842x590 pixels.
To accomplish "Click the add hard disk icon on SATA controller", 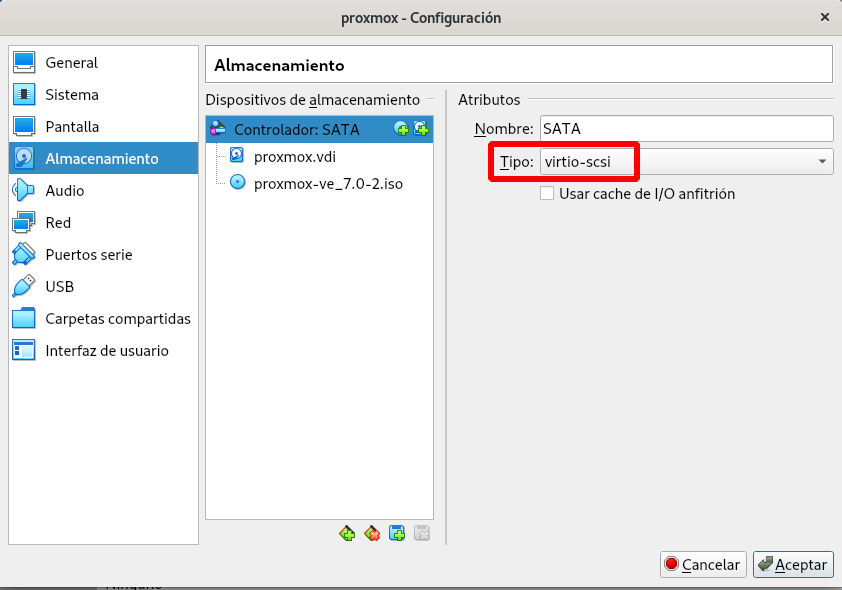I will (421, 129).
